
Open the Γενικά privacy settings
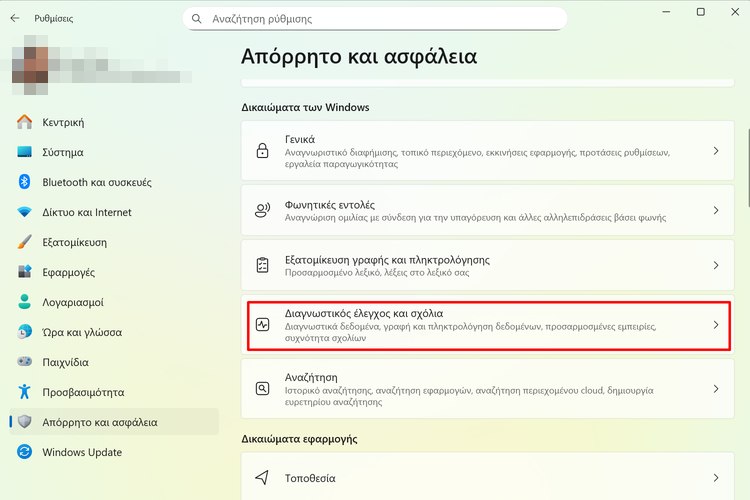tap(487, 151)
